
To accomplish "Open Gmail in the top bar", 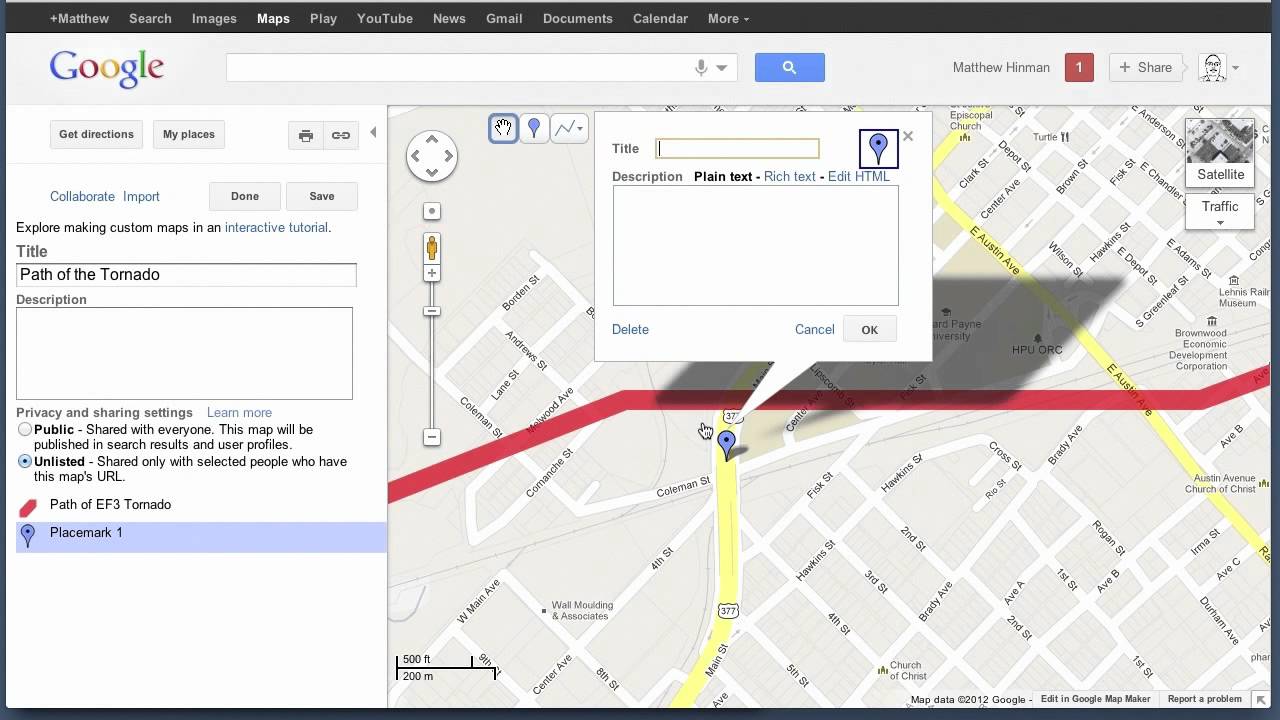I will coord(504,18).
